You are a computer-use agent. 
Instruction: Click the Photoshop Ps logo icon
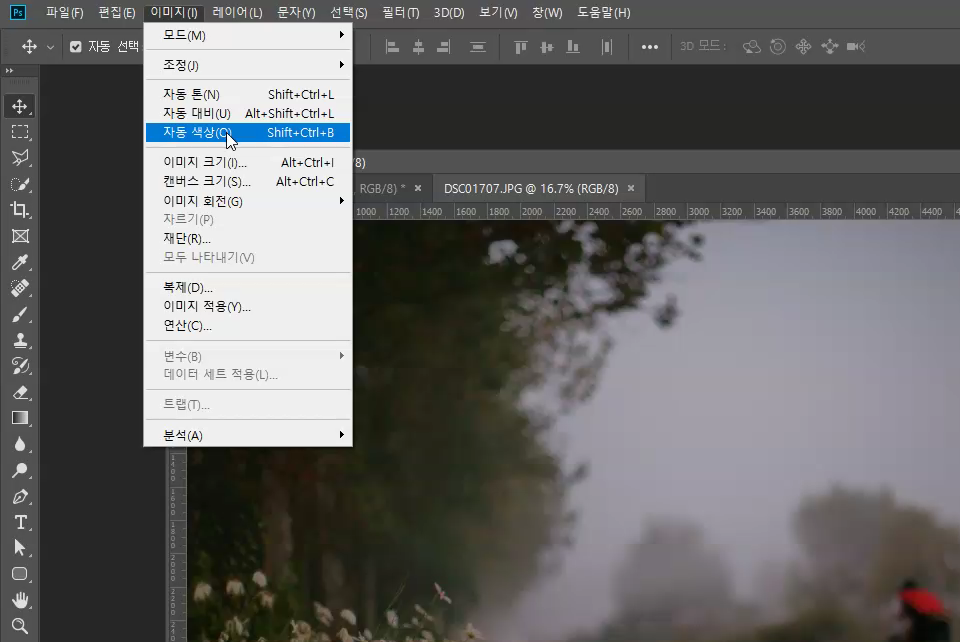(x=18, y=12)
